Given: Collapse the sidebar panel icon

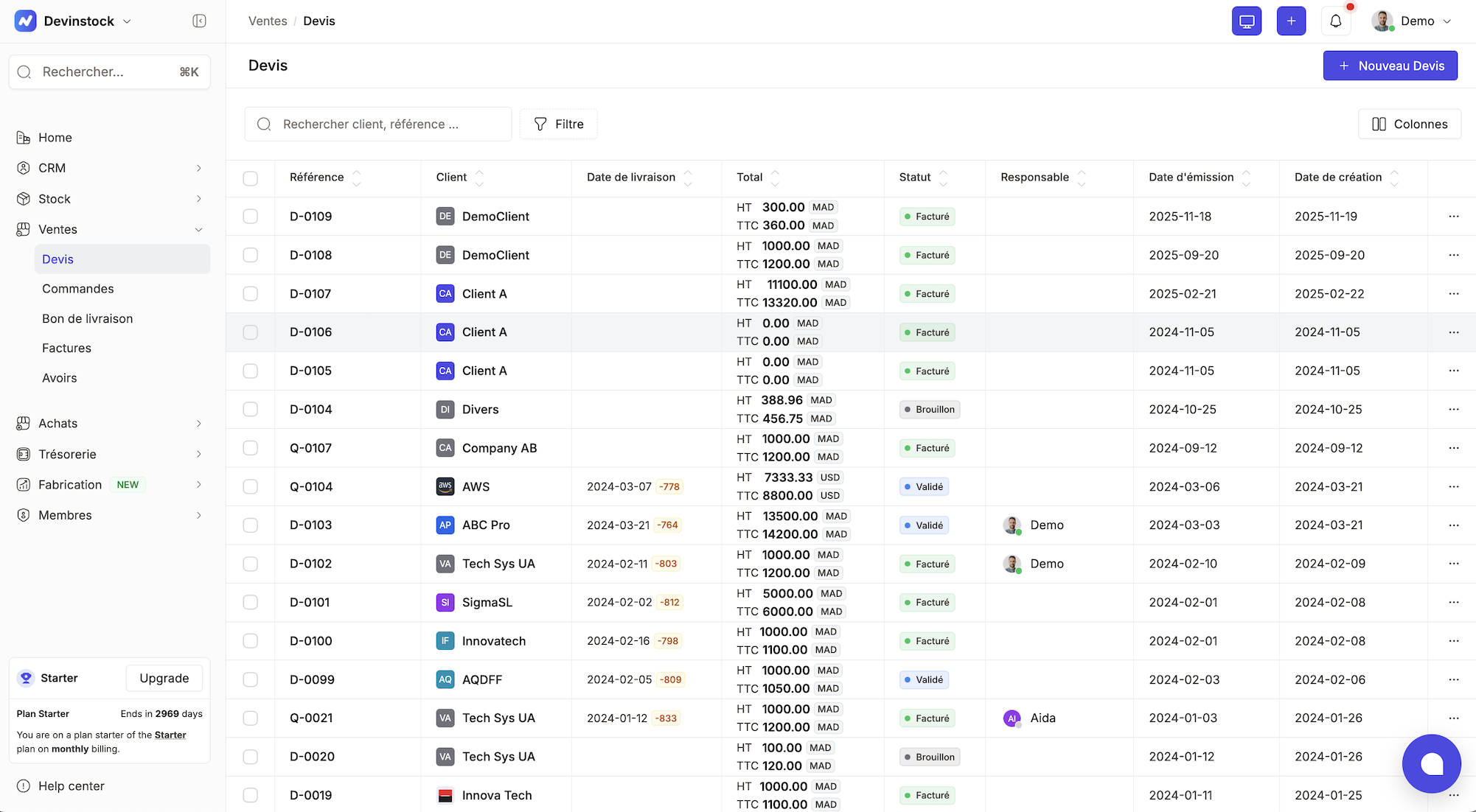Looking at the screenshot, I should point(199,21).
